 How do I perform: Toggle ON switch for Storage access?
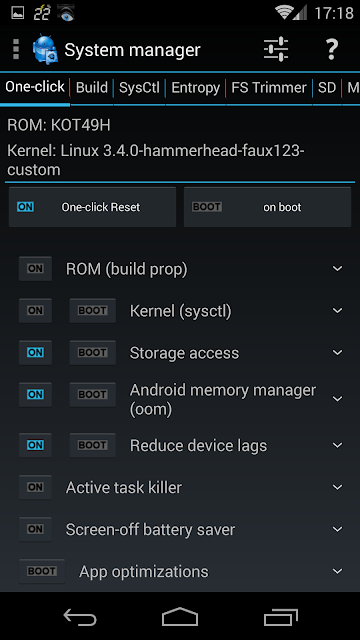(35, 353)
